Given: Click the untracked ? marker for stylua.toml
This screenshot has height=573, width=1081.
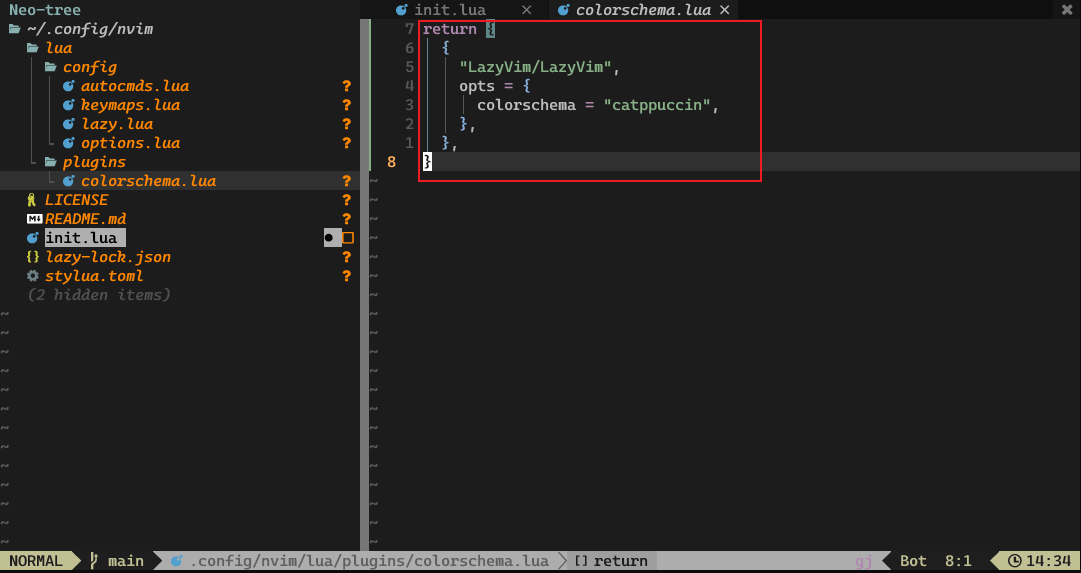Looking at the screenshot, I should (x=347, y=276).
